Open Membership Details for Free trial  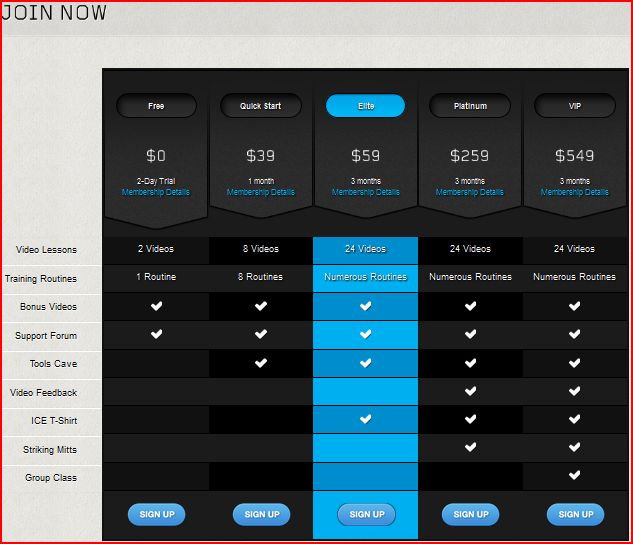coord(156,192)
